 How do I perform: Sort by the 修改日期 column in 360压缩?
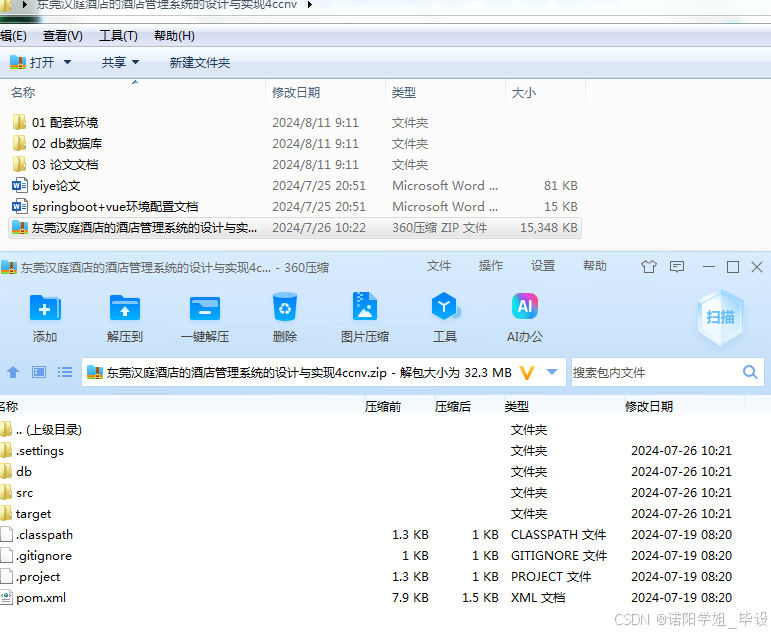click(x=649, y=407)
